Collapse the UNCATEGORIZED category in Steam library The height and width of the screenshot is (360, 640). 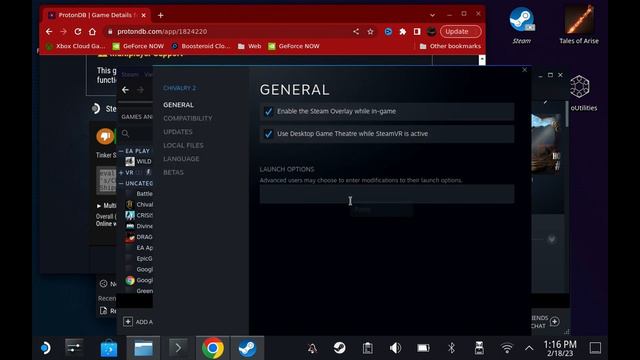point(121,184)
